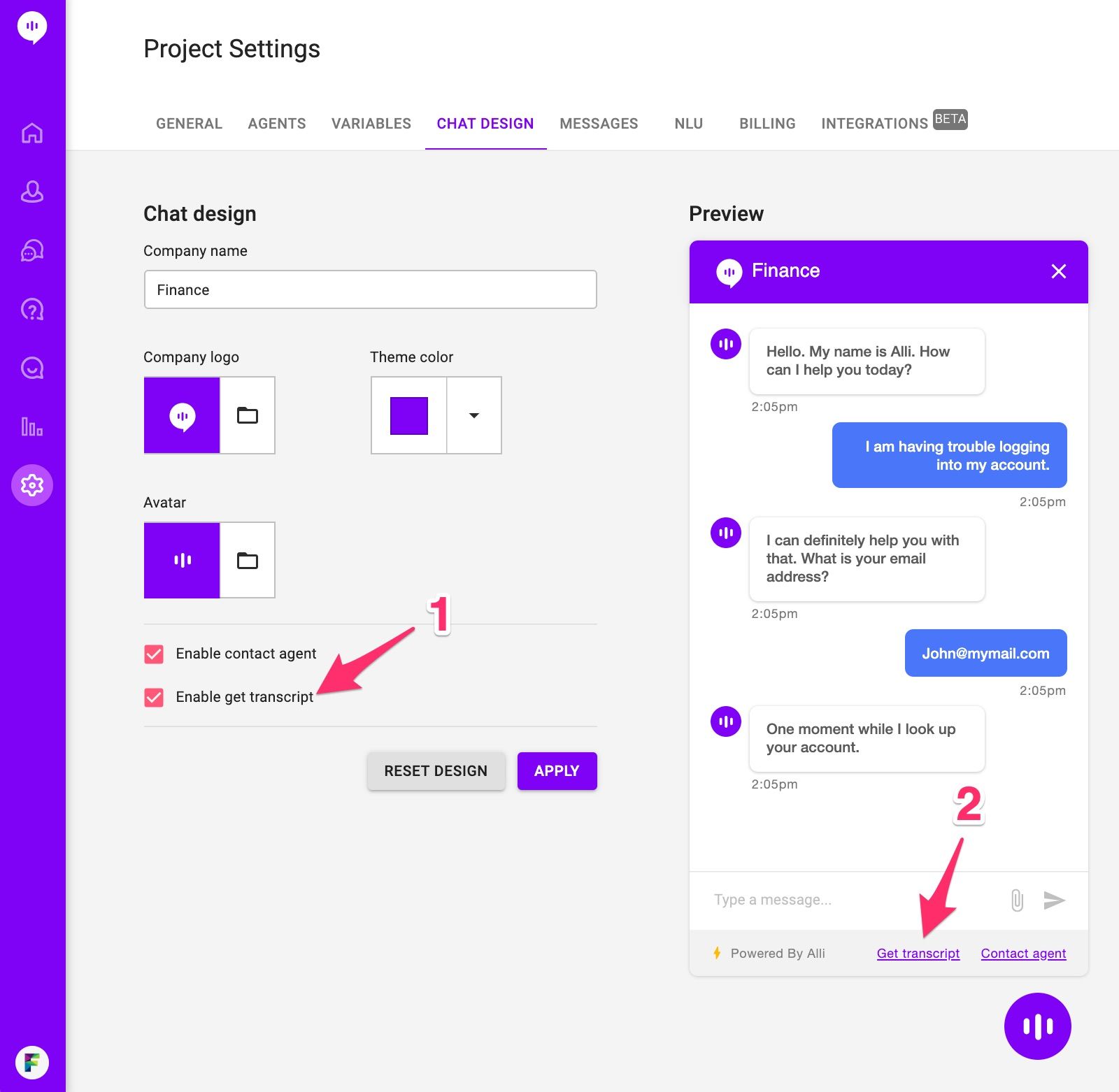
Task: Click the Contact agent link
Action: click(x=1023, y=954)
